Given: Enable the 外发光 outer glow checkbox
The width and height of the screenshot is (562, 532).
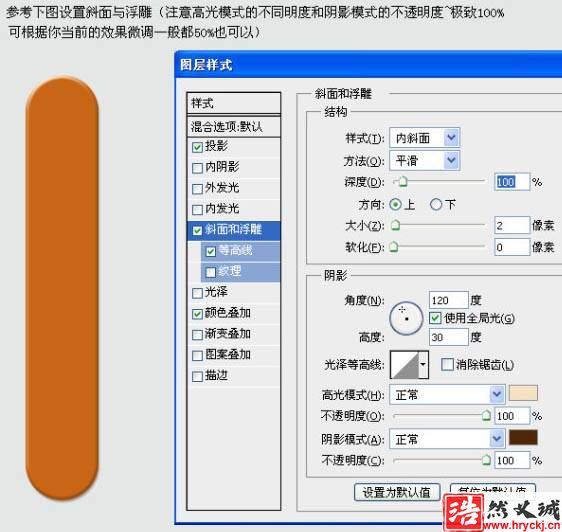Looking at the screenshot, I should (x=197, y=189).
